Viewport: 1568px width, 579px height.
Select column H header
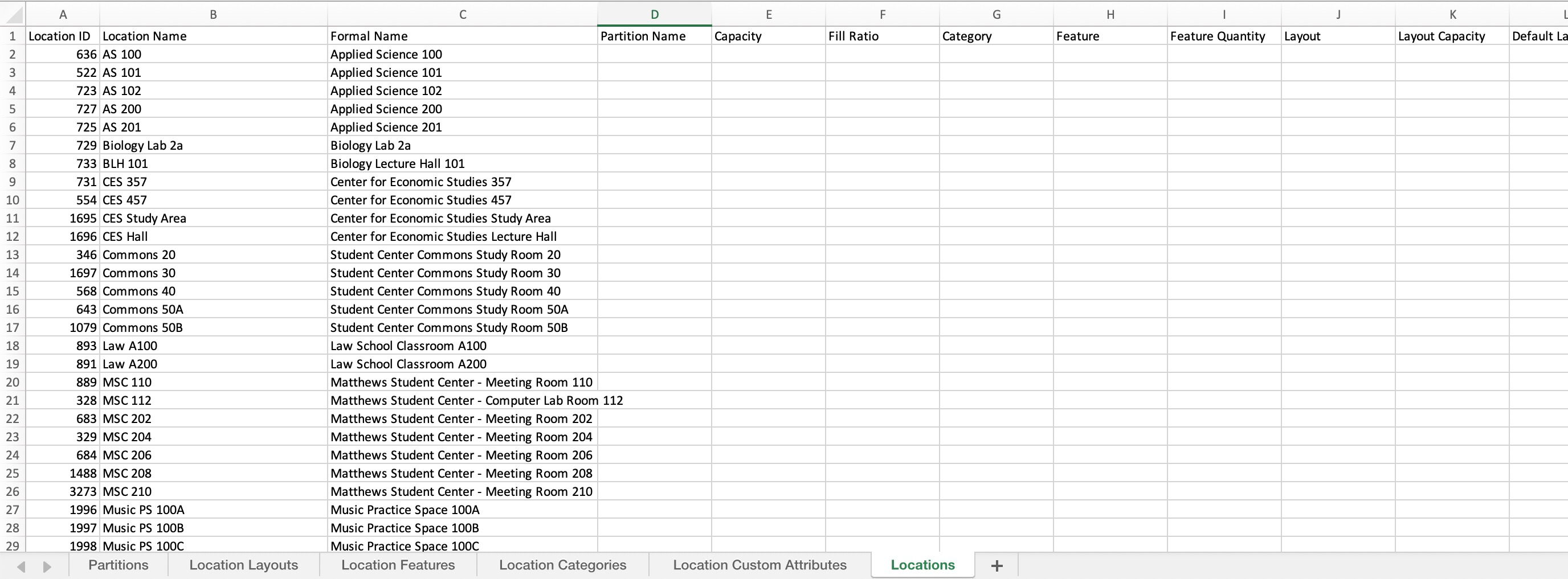pos(1110,15)
